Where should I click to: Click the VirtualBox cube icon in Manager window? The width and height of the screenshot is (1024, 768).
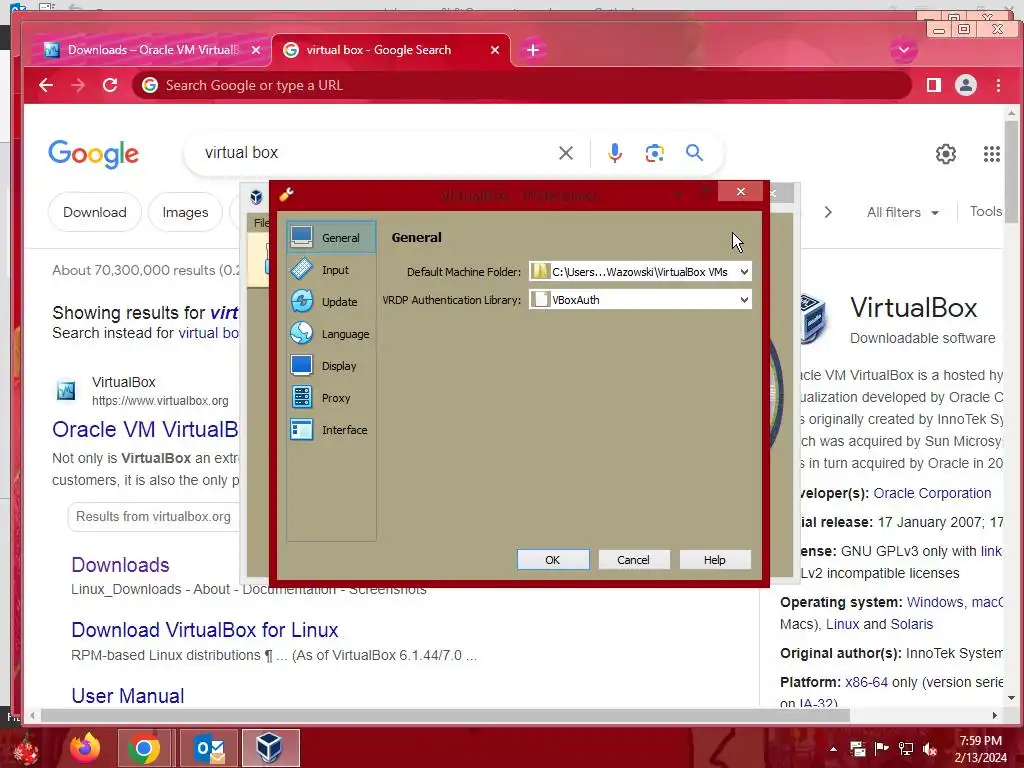[256, 197]
